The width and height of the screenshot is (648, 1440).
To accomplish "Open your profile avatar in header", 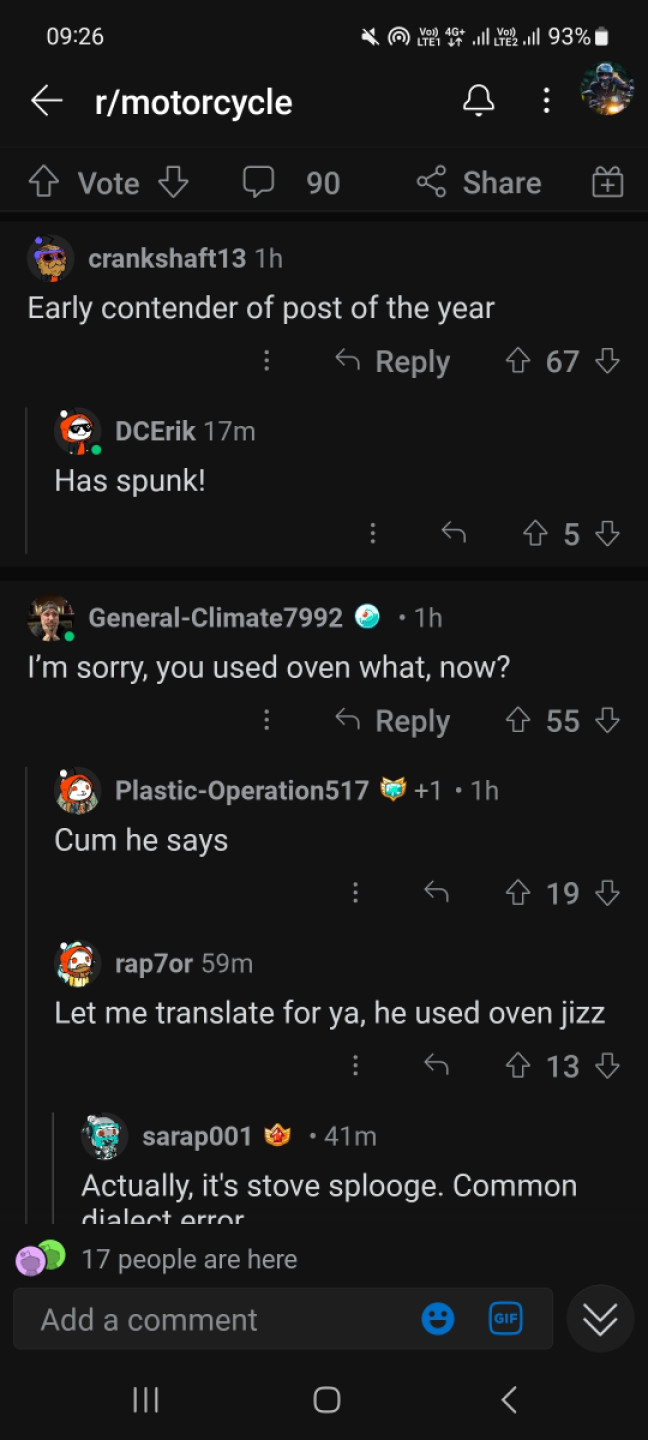I will click(607, 89).
